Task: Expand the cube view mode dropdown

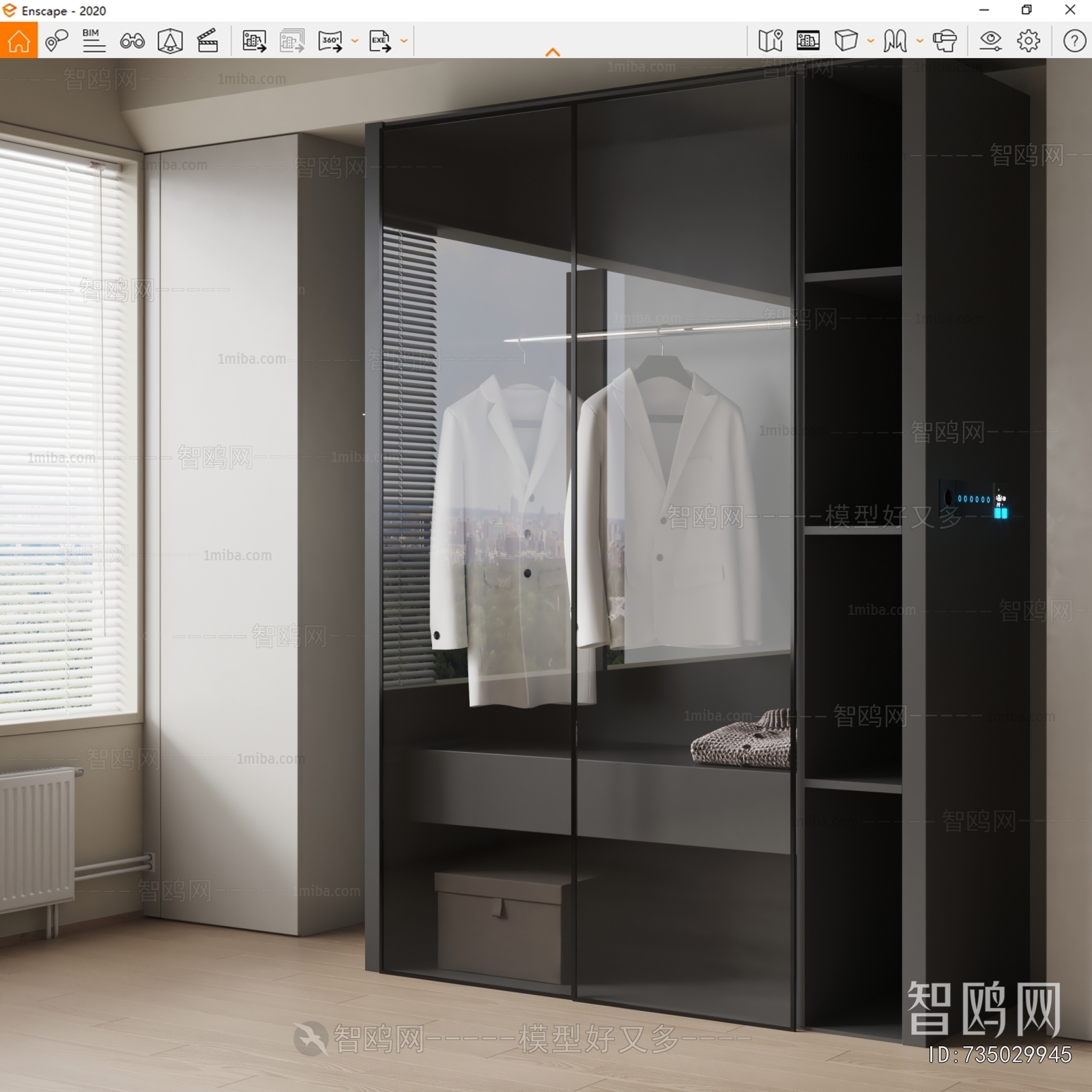Action: click(871, 41)
